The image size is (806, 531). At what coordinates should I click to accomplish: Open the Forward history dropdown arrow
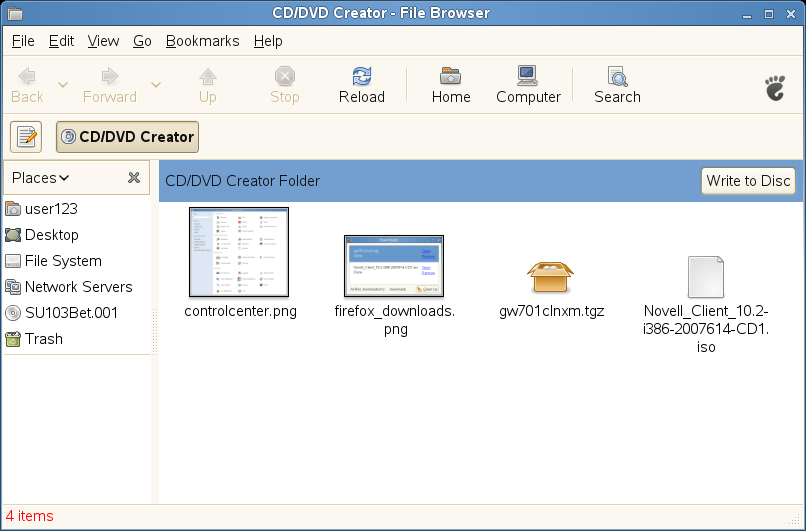[156, 85]
